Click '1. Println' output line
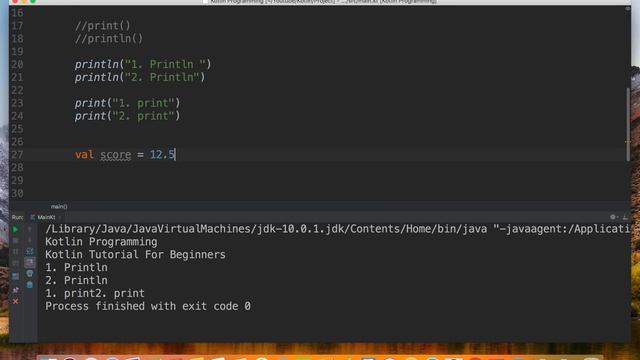The width and height of the screenshot is (640, 360). pyautogui.click(x=76, y=268)
